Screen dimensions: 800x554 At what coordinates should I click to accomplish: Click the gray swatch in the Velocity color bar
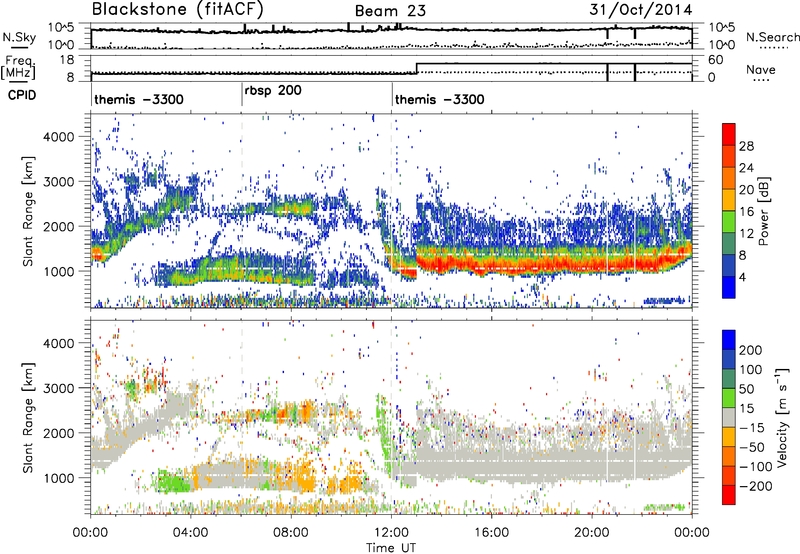[x=729, y=418]
